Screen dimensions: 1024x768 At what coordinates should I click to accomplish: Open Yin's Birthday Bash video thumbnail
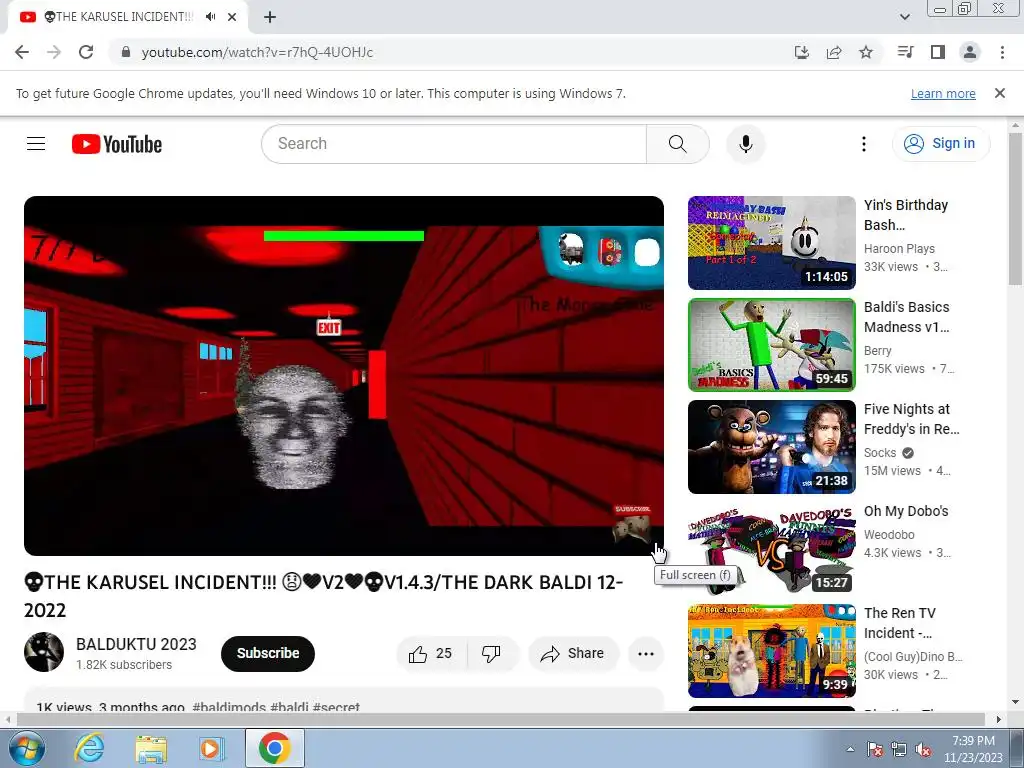(x=771, y=243)
